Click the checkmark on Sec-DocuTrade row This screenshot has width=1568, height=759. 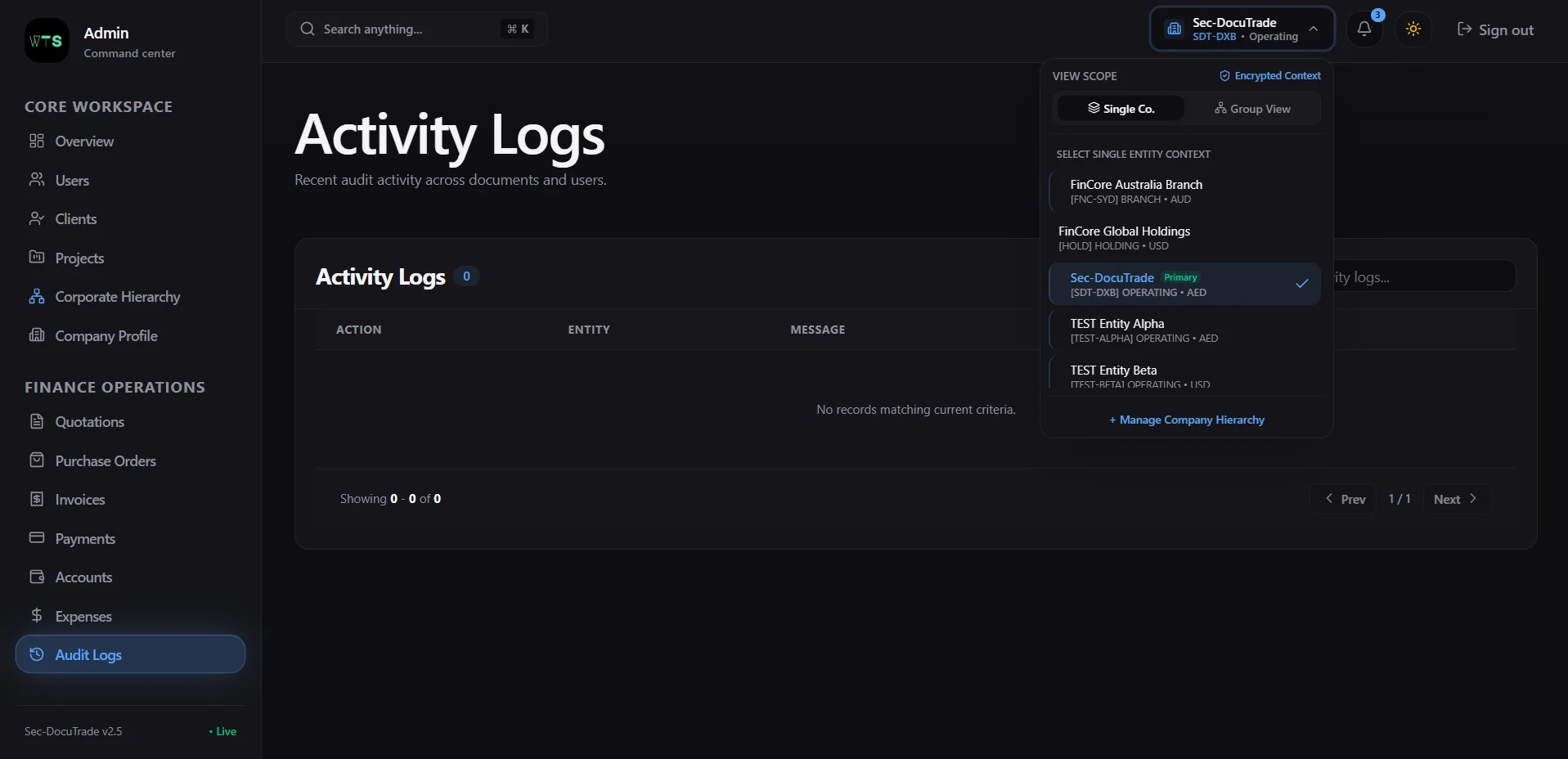pos(1301,284)
